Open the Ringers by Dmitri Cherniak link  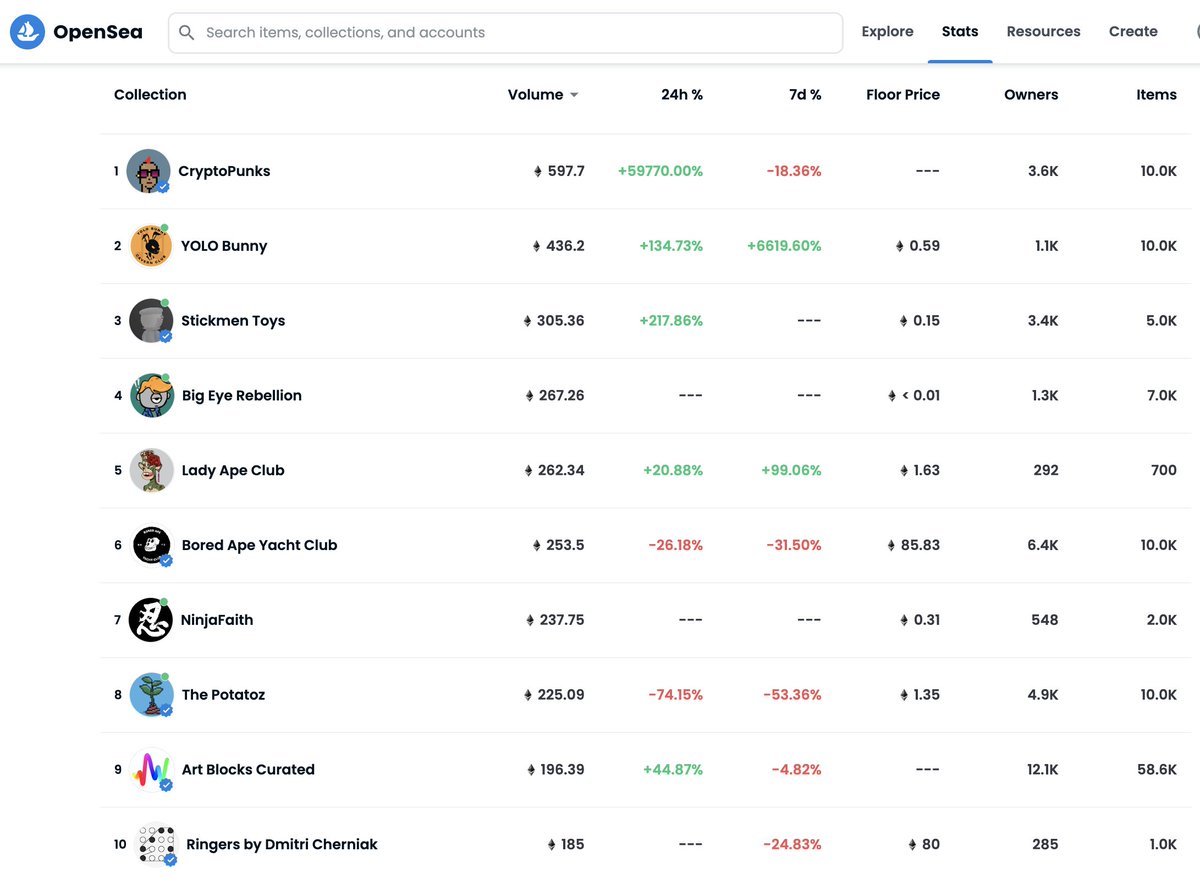(x=282, y=844)
